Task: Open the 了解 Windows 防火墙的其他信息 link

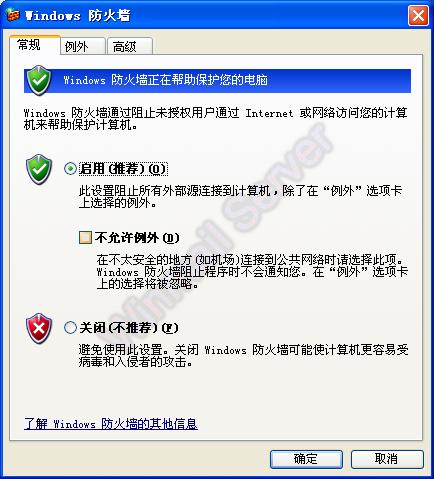Action: (x=111, y=424)
